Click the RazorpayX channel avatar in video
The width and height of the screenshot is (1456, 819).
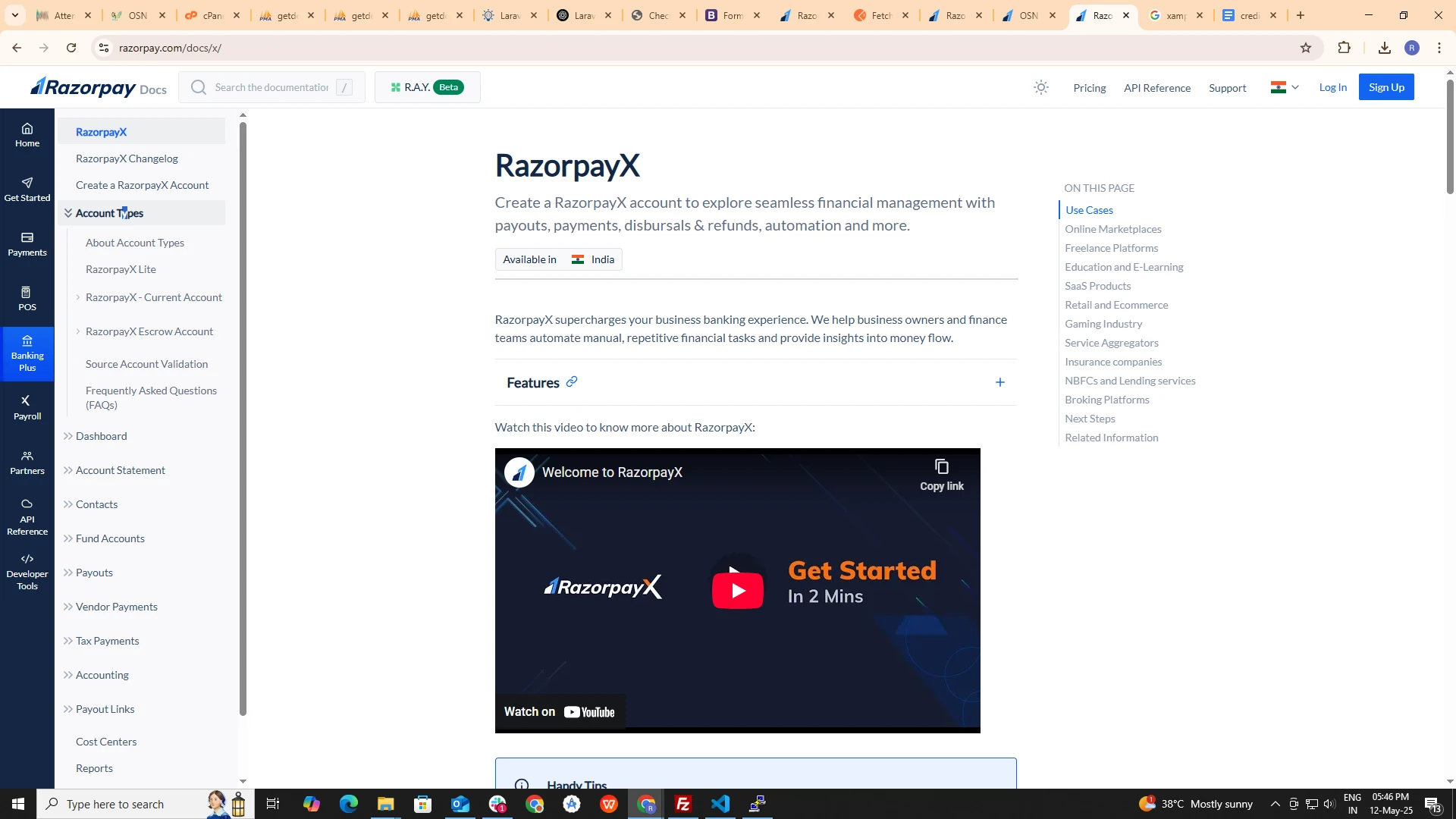coord(519,472)
